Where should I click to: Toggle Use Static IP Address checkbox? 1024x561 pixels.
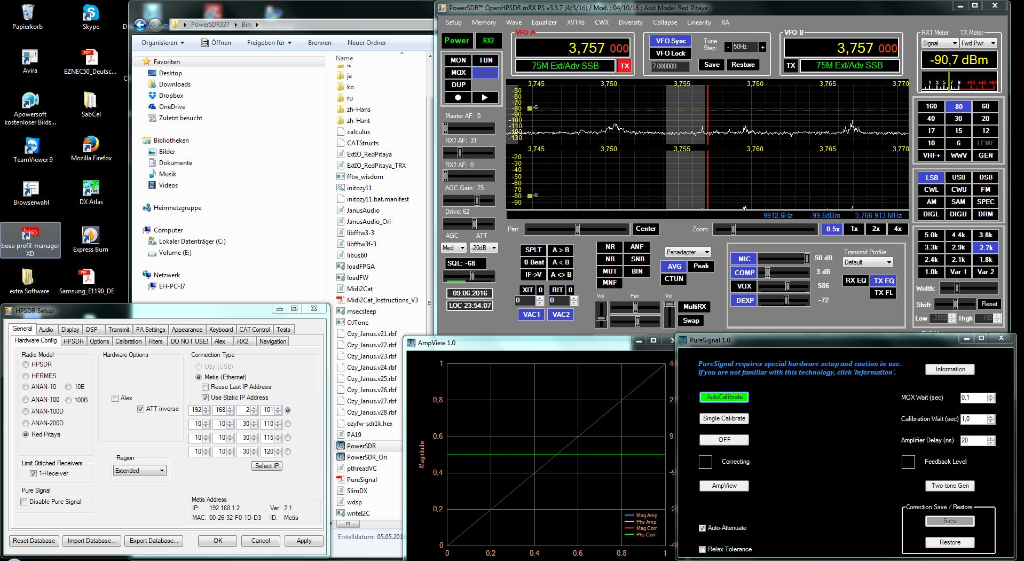click(x=206, y=397)
